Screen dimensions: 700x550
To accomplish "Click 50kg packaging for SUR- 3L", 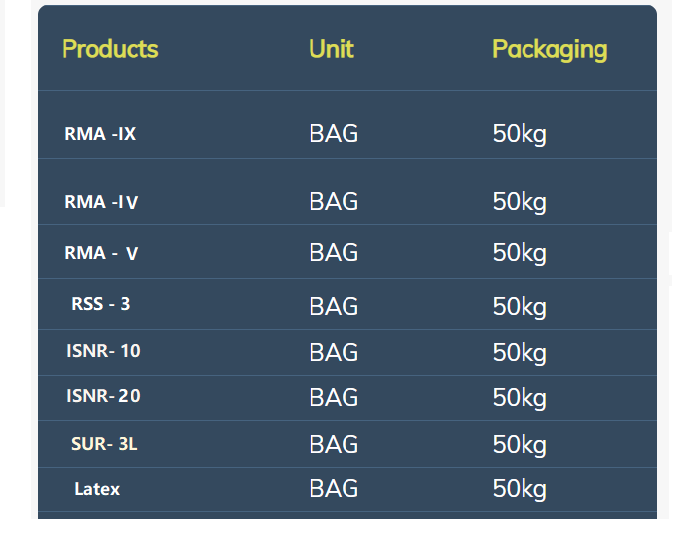I will (x=519, y=446).
